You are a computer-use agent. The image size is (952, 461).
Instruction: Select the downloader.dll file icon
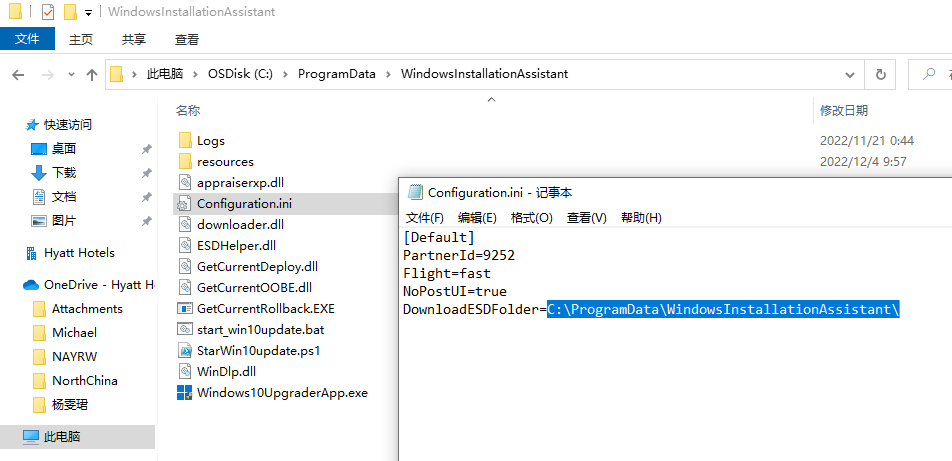point(185,224)
